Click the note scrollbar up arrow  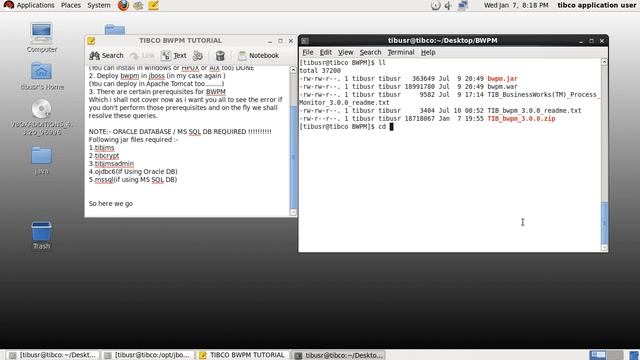(x=293, y=70)
